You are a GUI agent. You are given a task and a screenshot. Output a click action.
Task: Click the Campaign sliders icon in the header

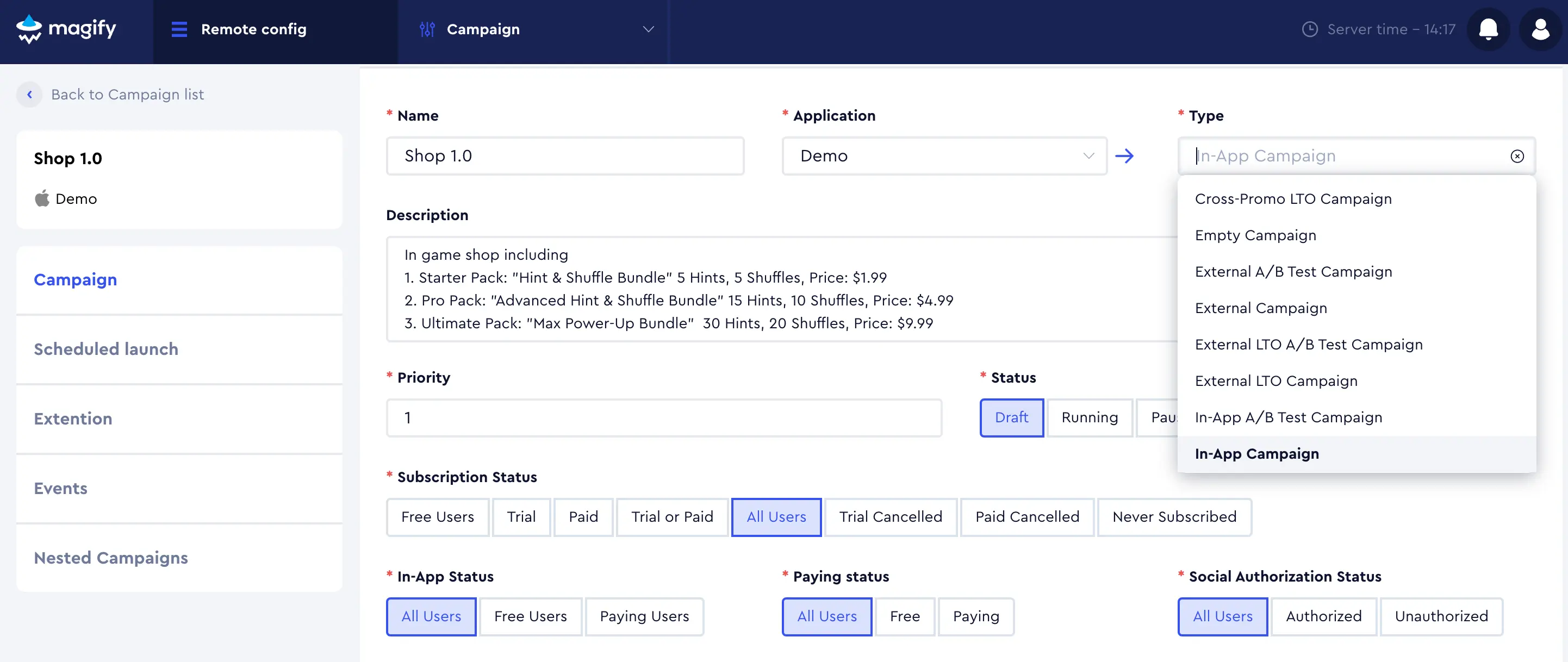(x=427, y=29)
